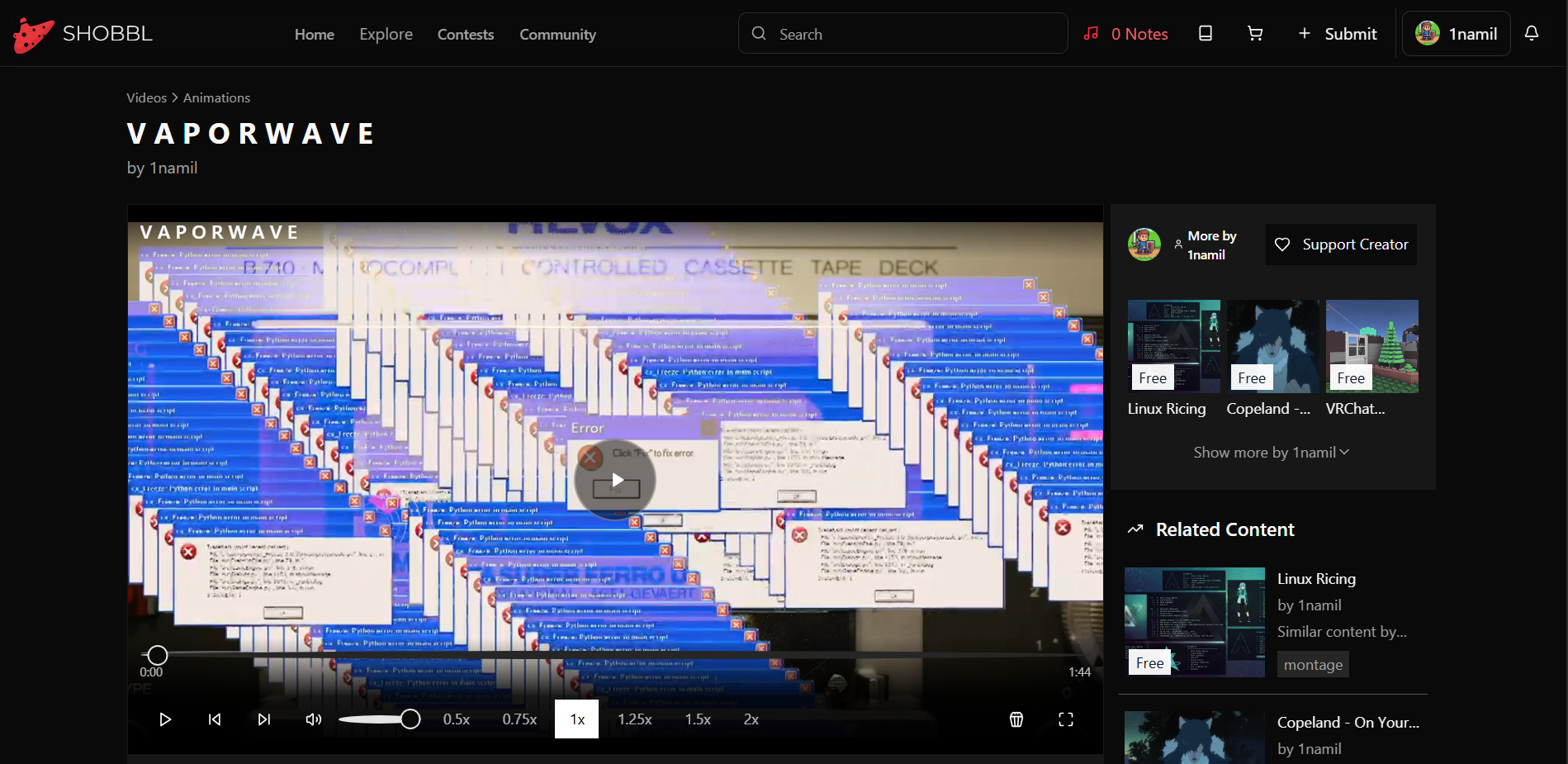Open the library book icon
The height and width of the screenshot is (764, 1568).
pyautogui.click(x=1206, y=34)
